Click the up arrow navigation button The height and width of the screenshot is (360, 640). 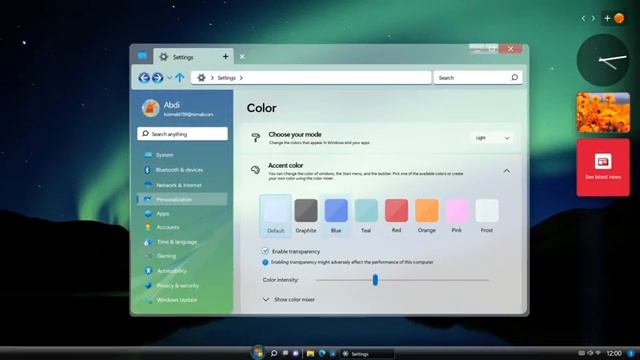[180, 78]
